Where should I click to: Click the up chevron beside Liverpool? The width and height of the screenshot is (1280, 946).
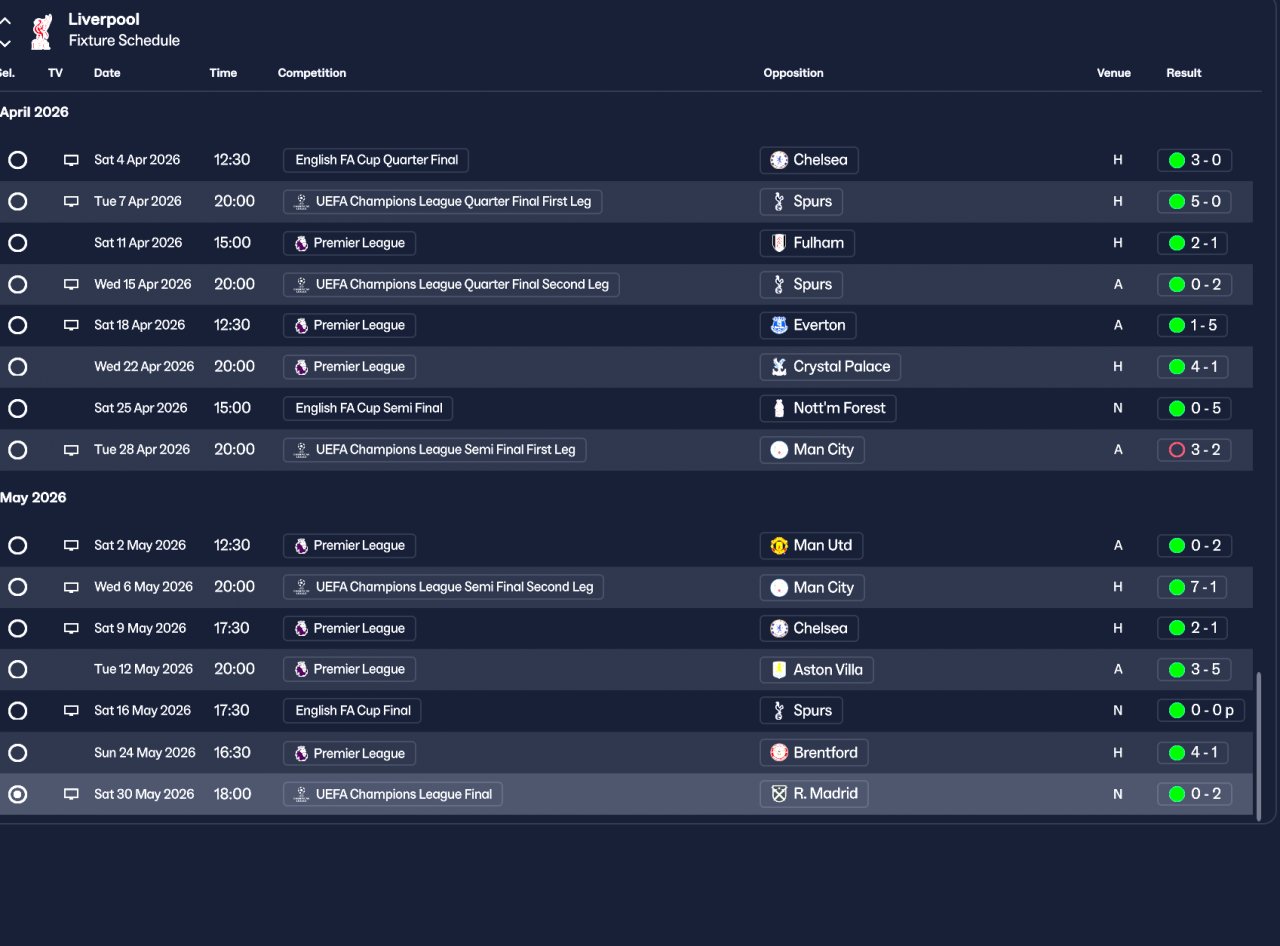(6, 21)
